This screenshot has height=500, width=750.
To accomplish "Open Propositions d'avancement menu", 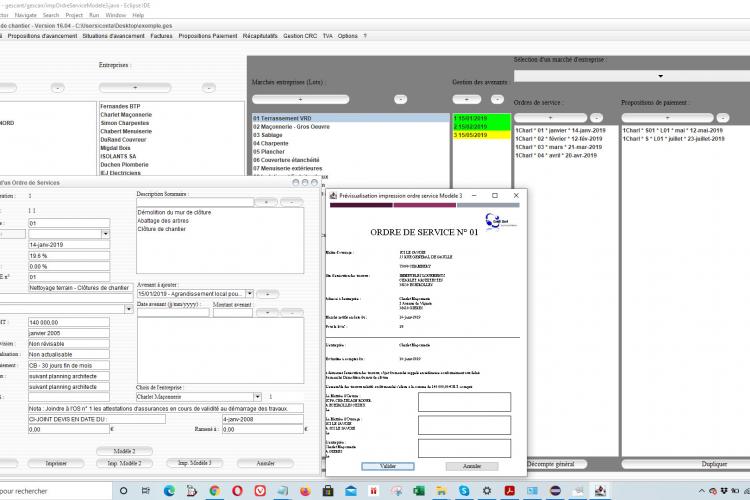I will (x=42, y=36).
